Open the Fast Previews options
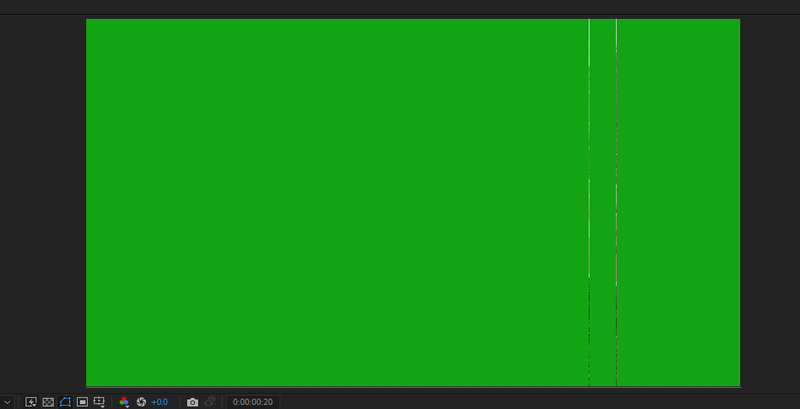 click(31, 402)
